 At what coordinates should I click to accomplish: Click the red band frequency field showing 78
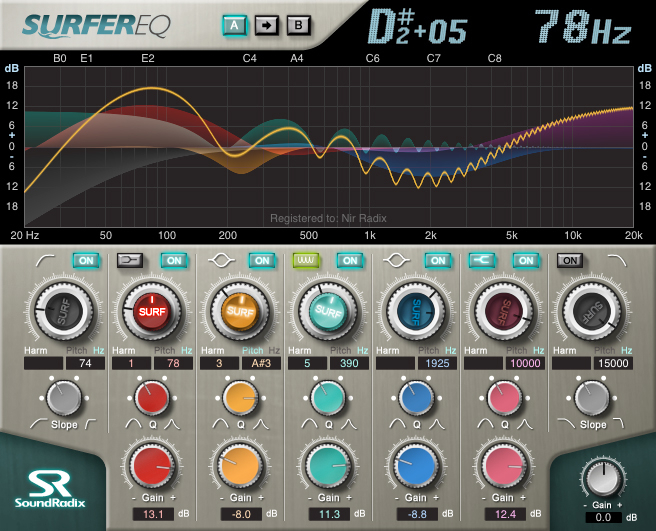pos(174,363)
